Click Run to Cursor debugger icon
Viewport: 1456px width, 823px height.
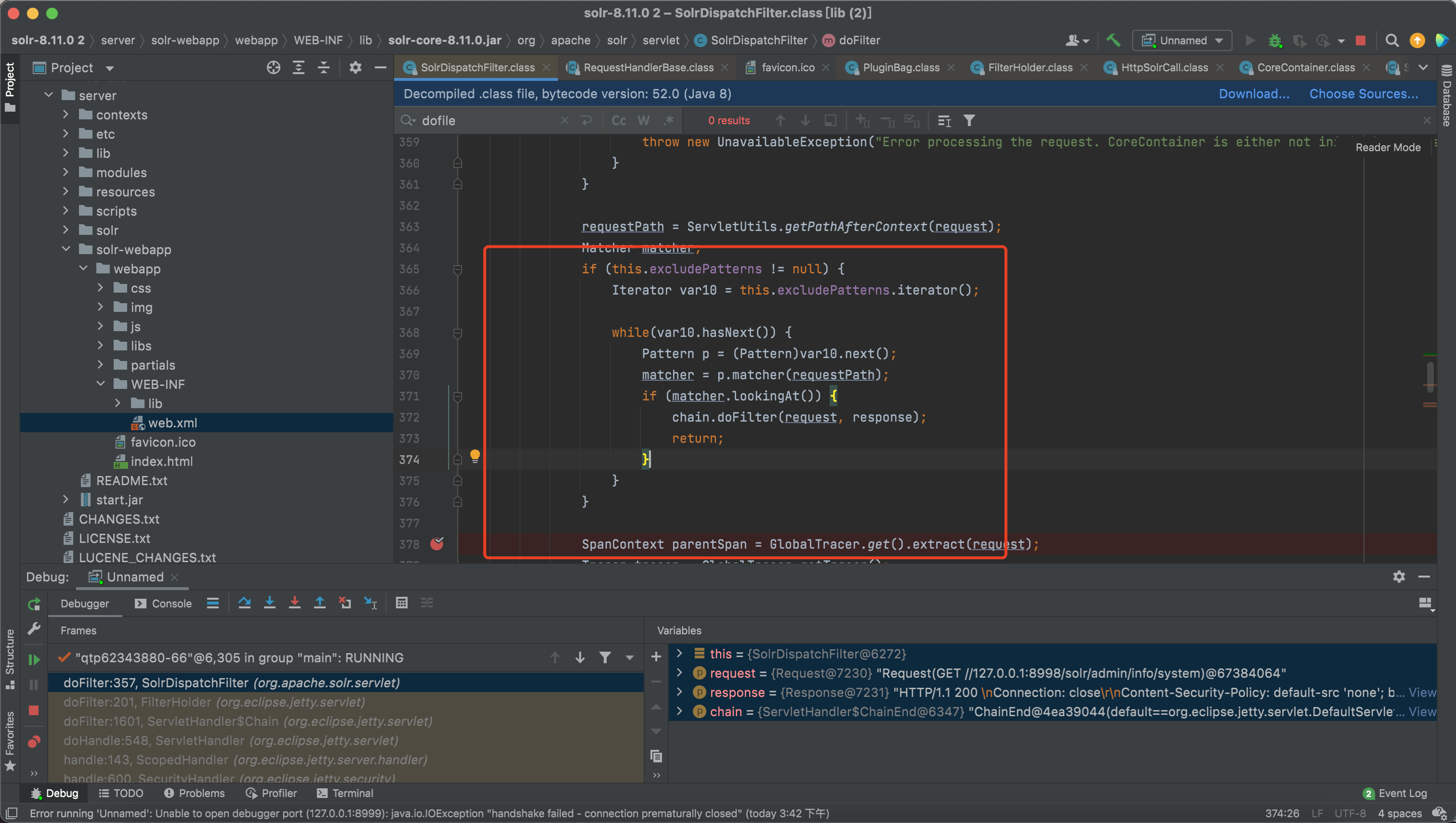tap(370, 603)
